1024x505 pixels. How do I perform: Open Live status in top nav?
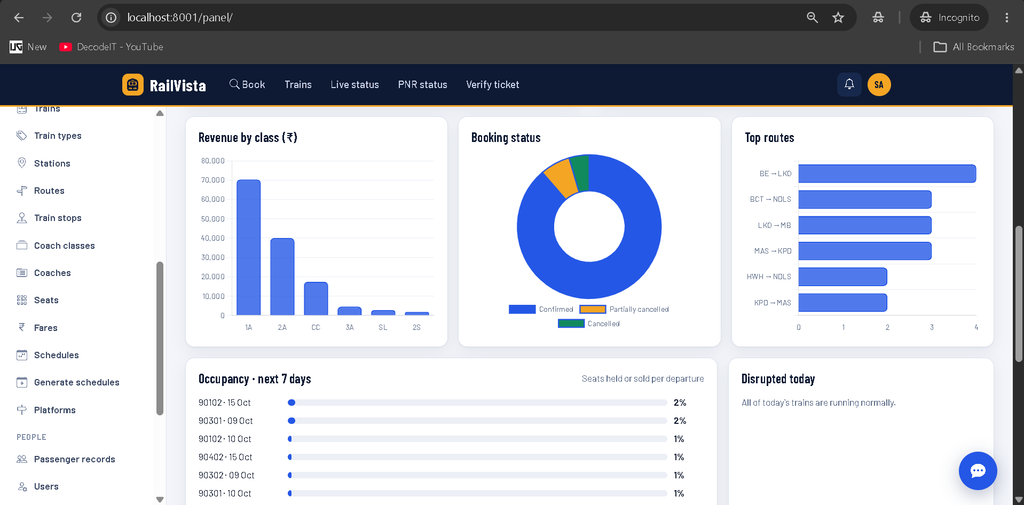pyautogui.click(x=355, y=84)
